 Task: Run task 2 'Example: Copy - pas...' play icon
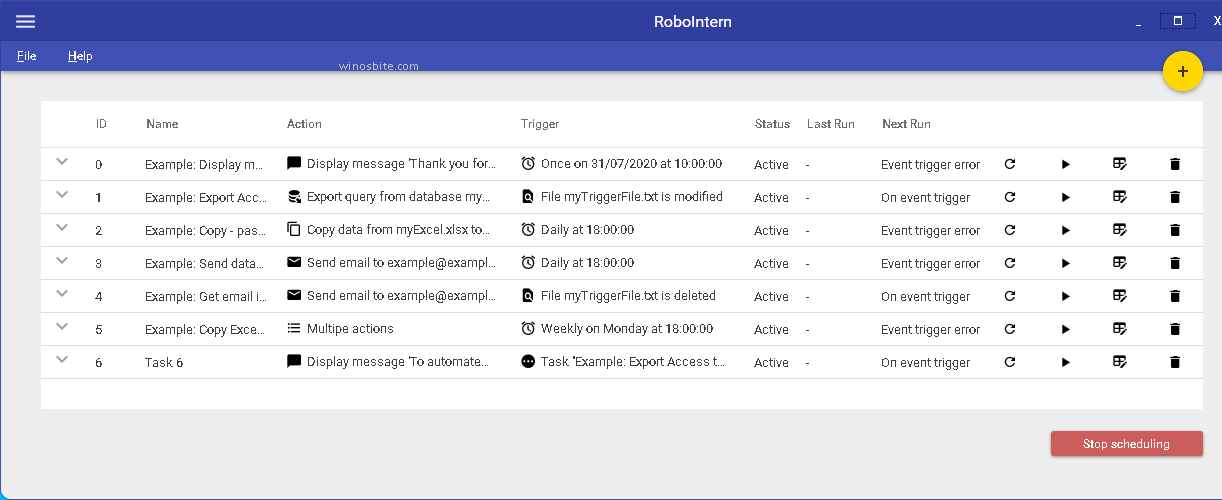point(1066,230)
